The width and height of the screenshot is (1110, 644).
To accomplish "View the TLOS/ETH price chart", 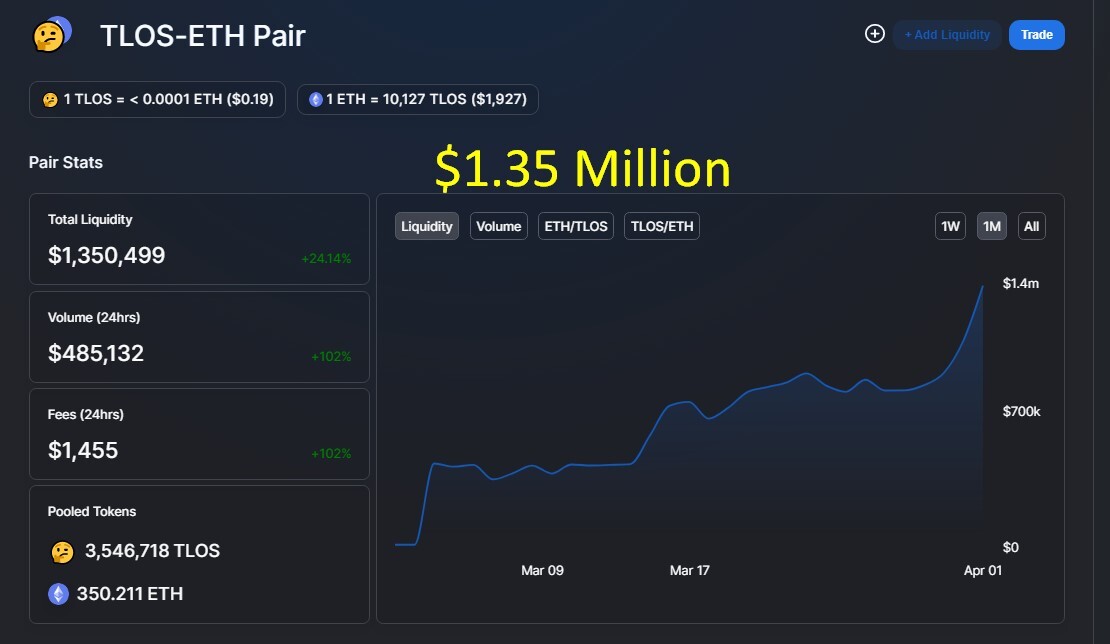I will click(662, 226).
